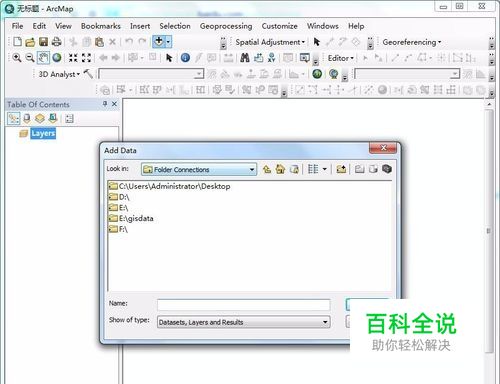Open the Bookmarks menu
The width and height of the screenshot is (500, 384).
tap(101, 26)
